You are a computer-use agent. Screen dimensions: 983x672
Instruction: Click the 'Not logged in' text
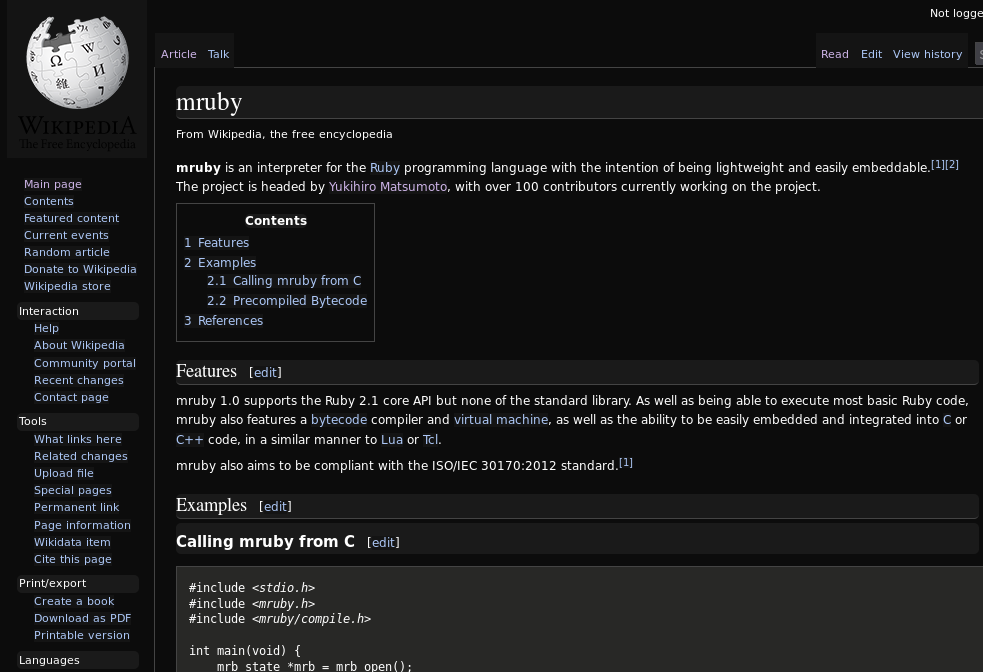956,13
